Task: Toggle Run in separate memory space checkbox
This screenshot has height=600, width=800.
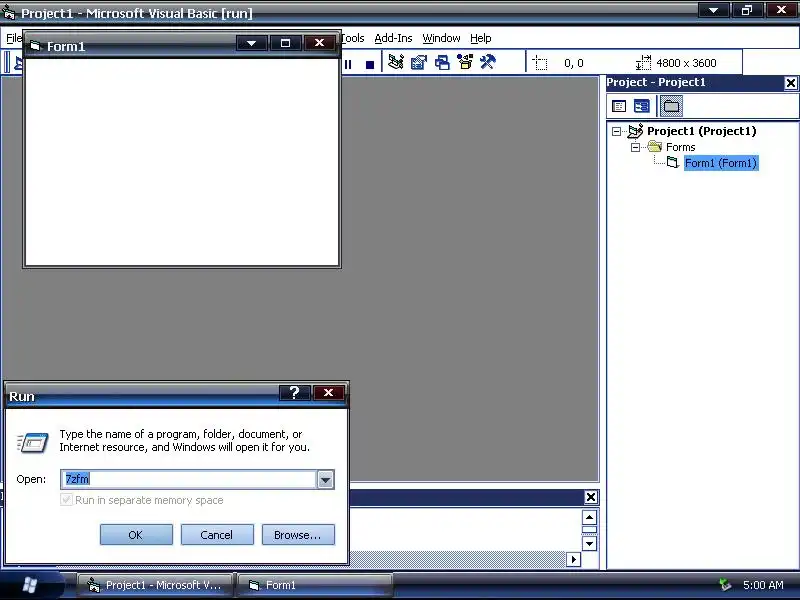Action: click(66, 499)
